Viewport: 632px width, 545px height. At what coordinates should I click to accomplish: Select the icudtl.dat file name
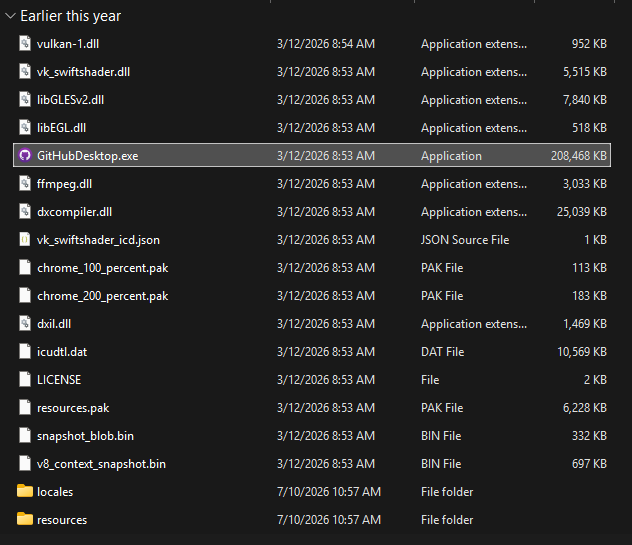coord(62,352)
